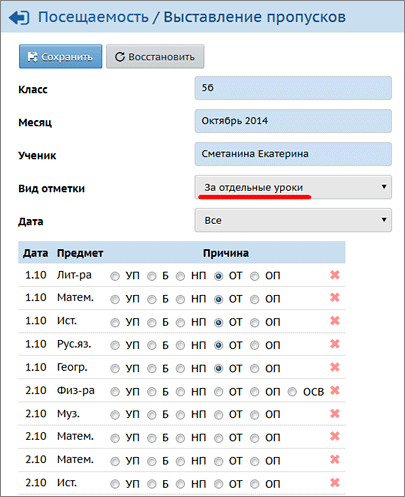
Task: Click the Восстановить button
Action: tap(155, 57)
